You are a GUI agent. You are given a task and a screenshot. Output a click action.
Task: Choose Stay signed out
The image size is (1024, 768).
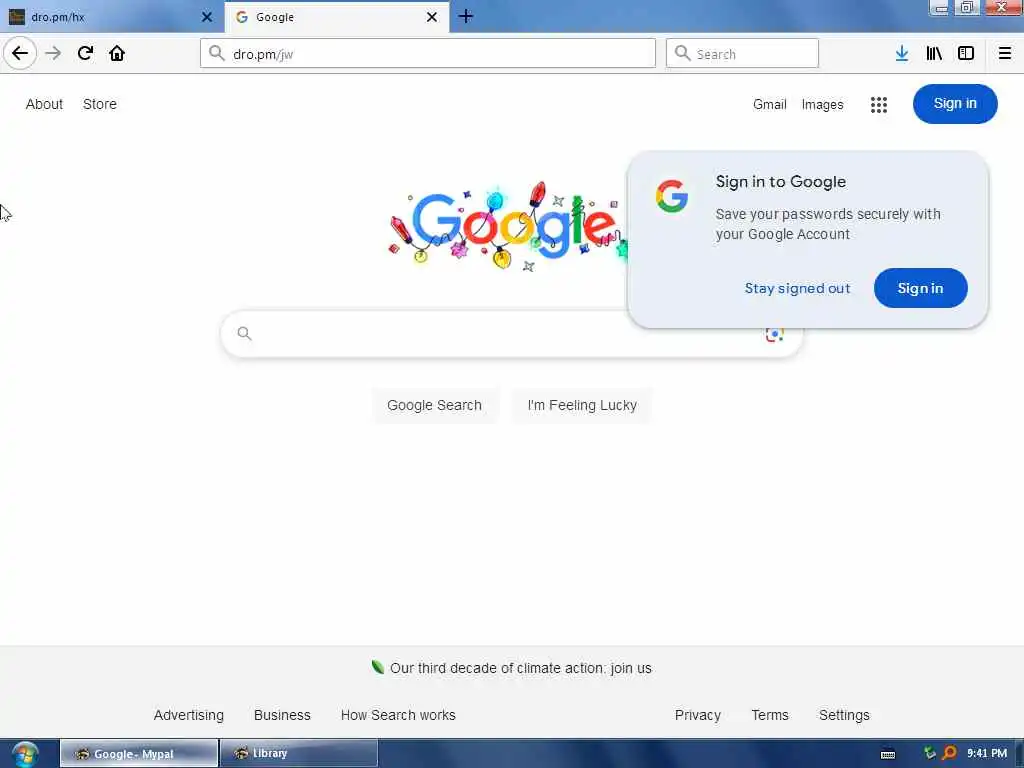(797, 288)
